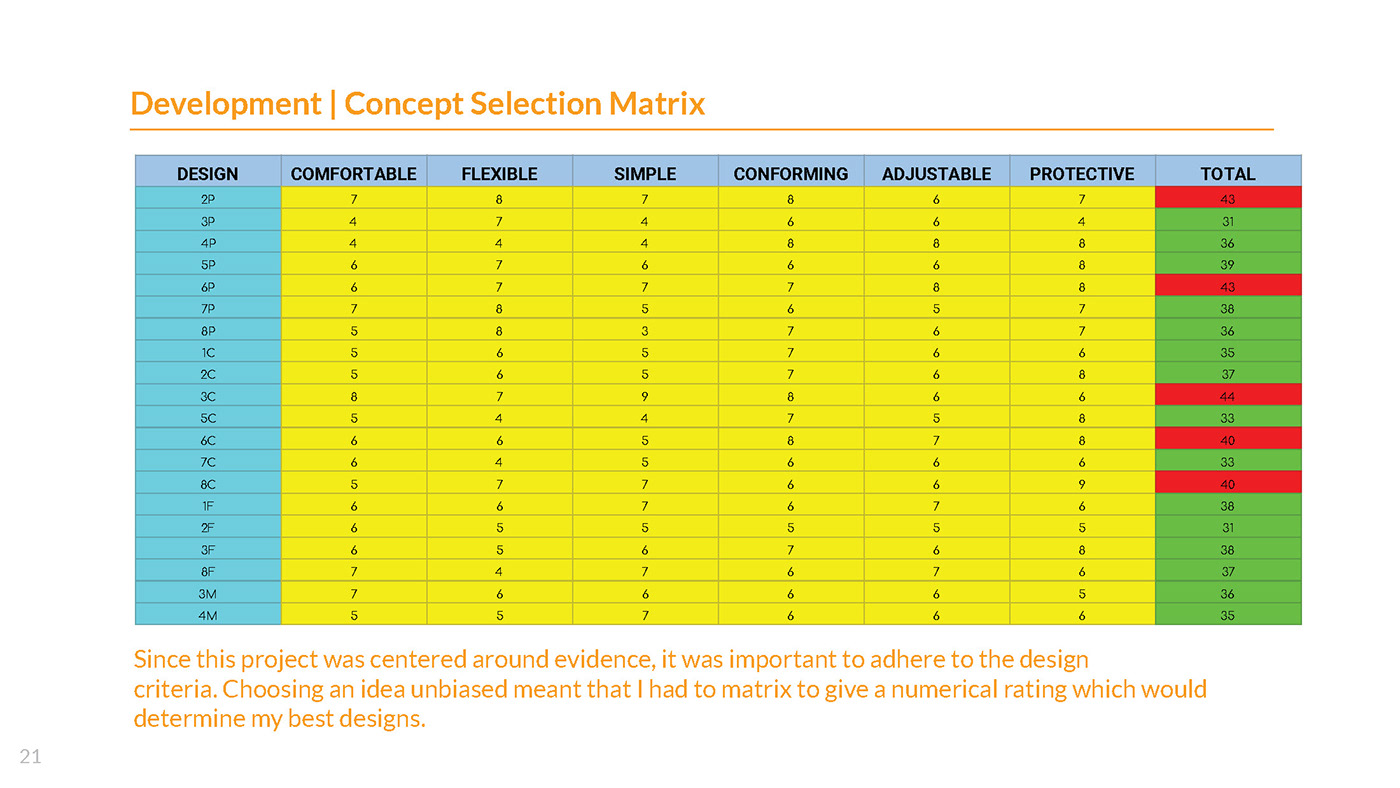Click the 8C row red total cell

click(1228, 484)
